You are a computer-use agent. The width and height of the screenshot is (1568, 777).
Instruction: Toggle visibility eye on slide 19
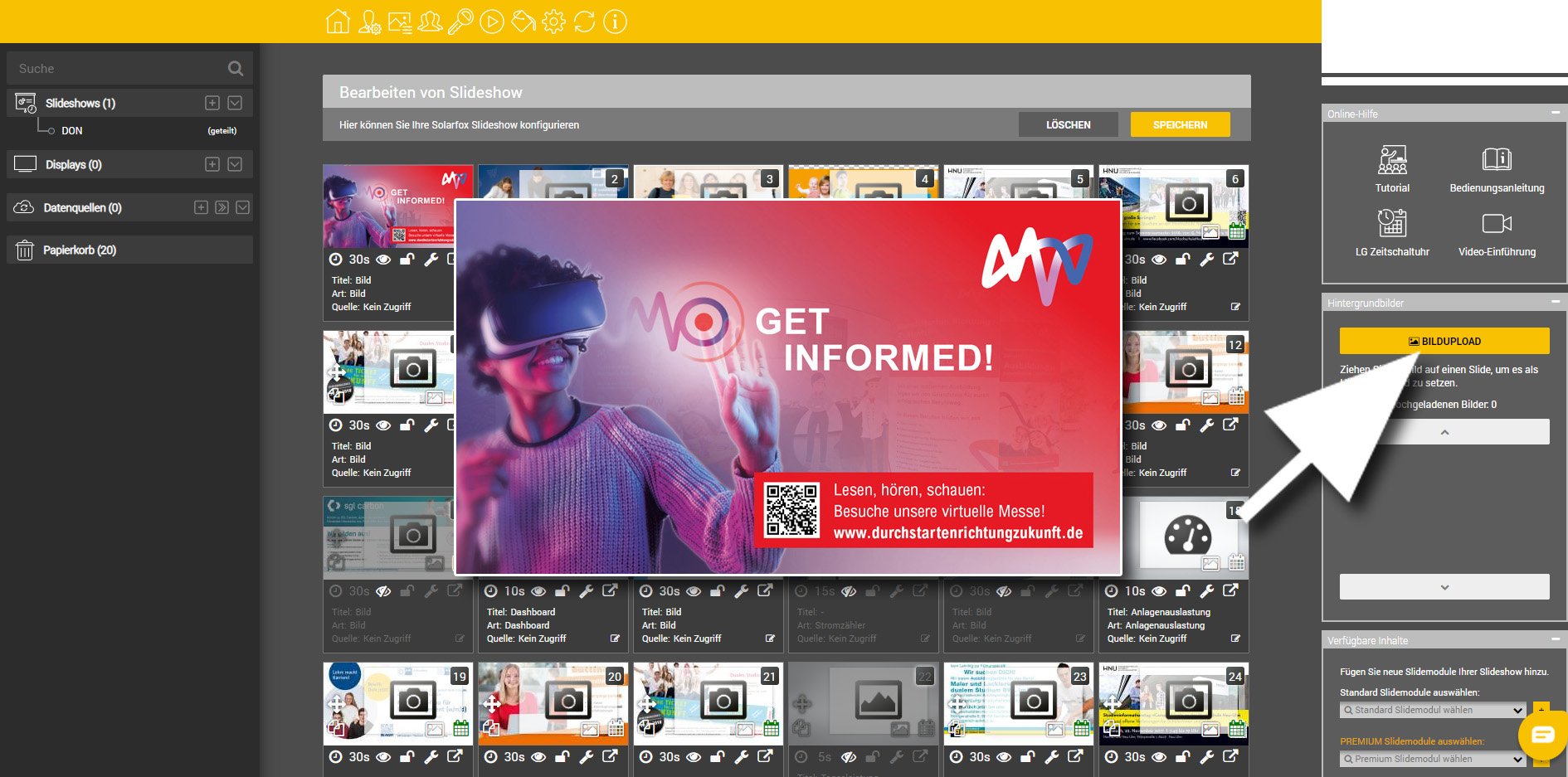point(383,756)
